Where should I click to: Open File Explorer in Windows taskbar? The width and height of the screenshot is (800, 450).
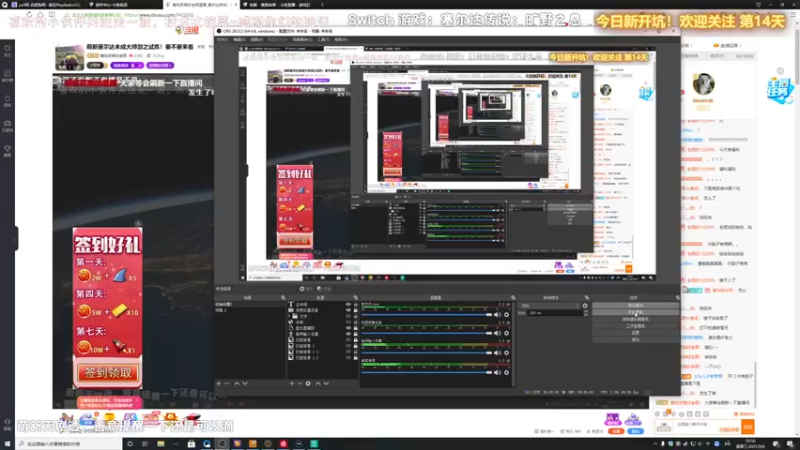pyautogui.click(x=161, y=444)
